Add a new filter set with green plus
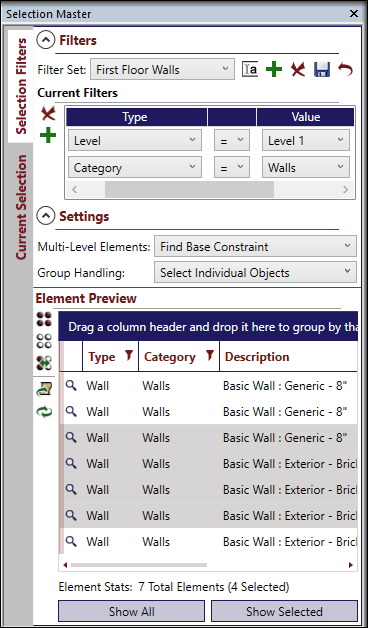368x628 pixels. tap(274, 69)
